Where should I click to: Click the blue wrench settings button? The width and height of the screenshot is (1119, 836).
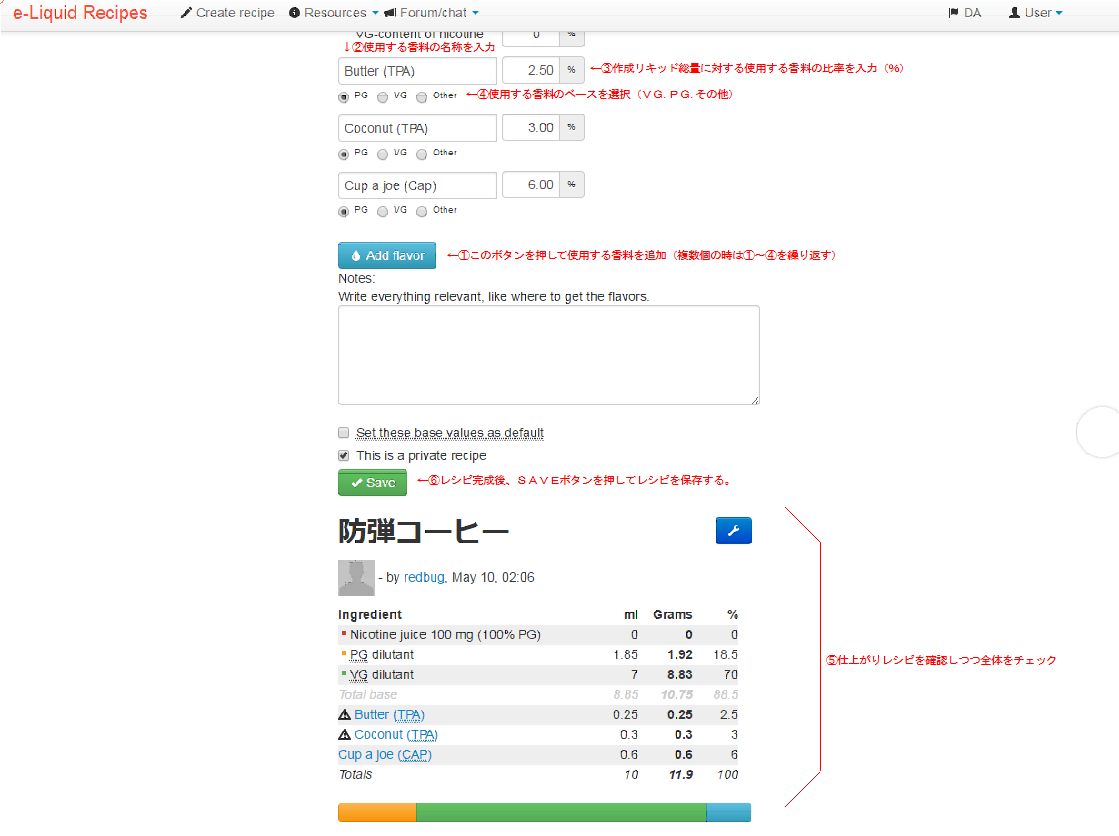[734, 530]
